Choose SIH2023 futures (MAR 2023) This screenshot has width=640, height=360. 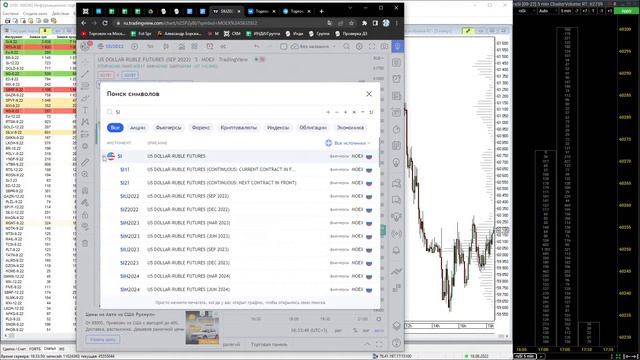240,223
